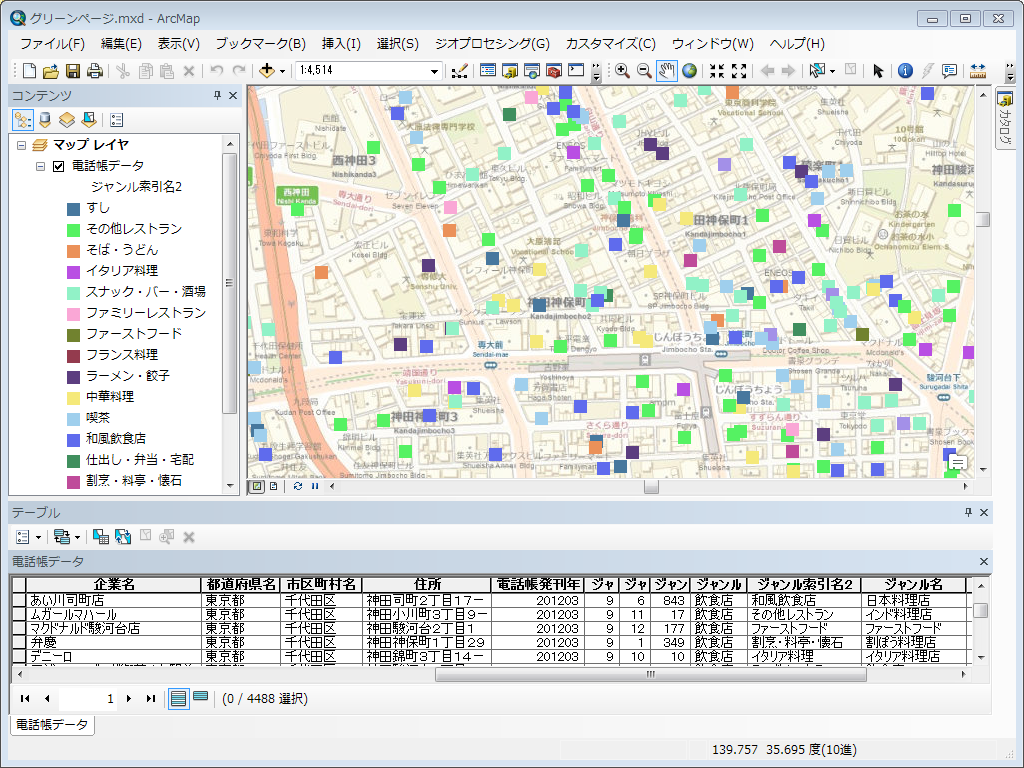This screenshot has height=768, width=1024.
Task: Go to last record in table
Action: [151, 699]
